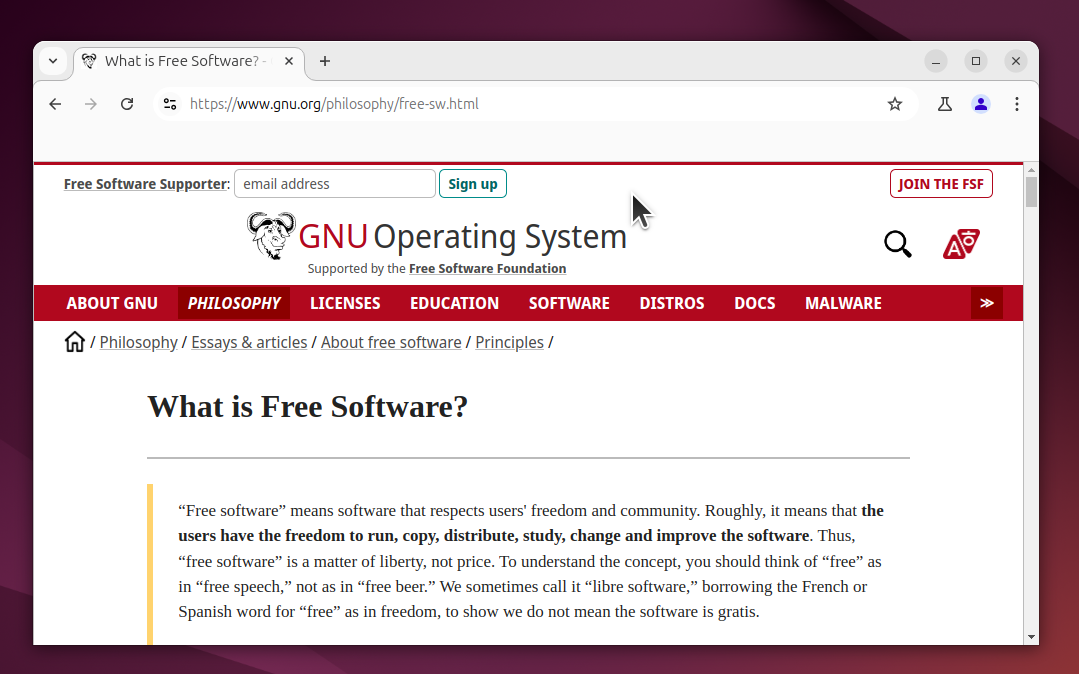Viewport: 1079px width, 674px height.
Task: Click the What is Free Software? heading
Action: (308, 406)
